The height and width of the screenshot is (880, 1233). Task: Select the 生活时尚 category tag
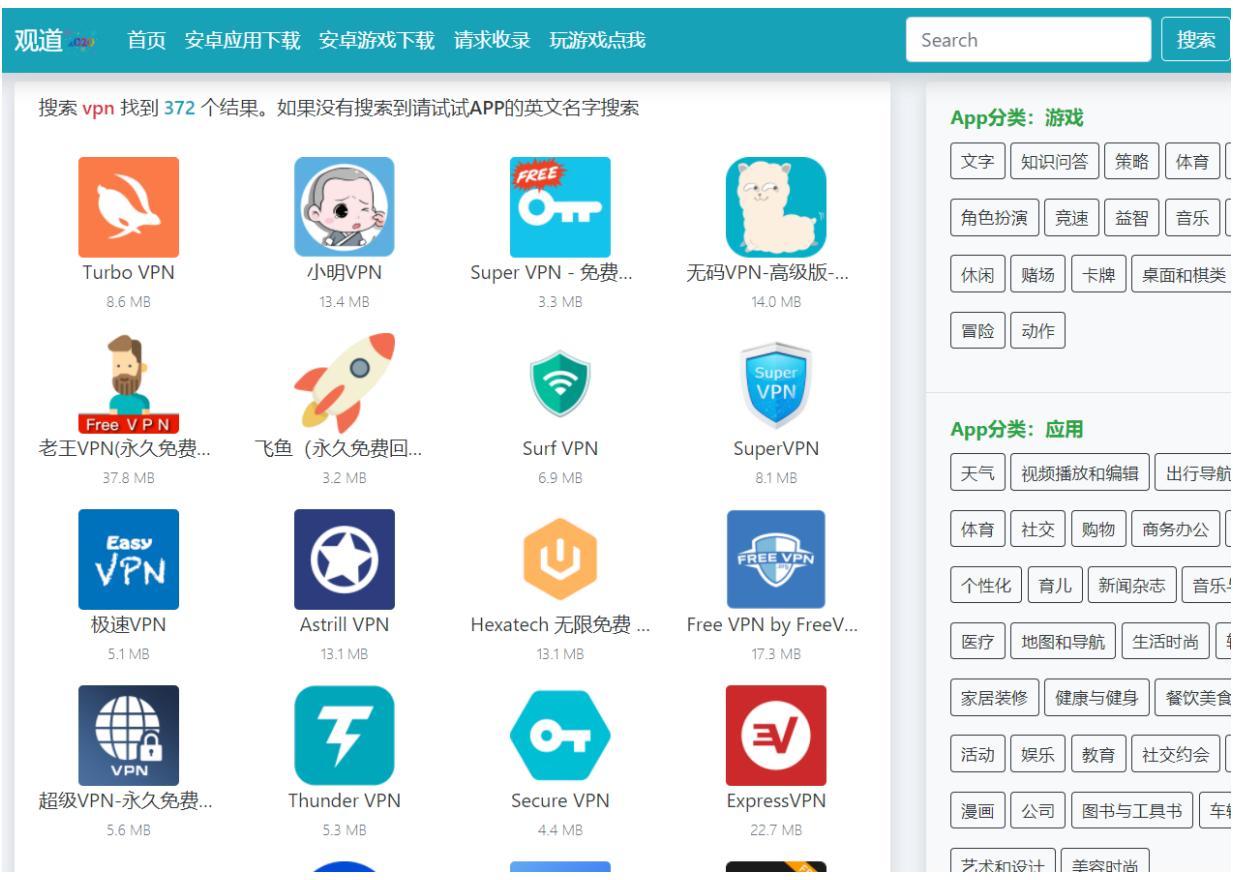pyautogui.click(x=1165, y=642)
